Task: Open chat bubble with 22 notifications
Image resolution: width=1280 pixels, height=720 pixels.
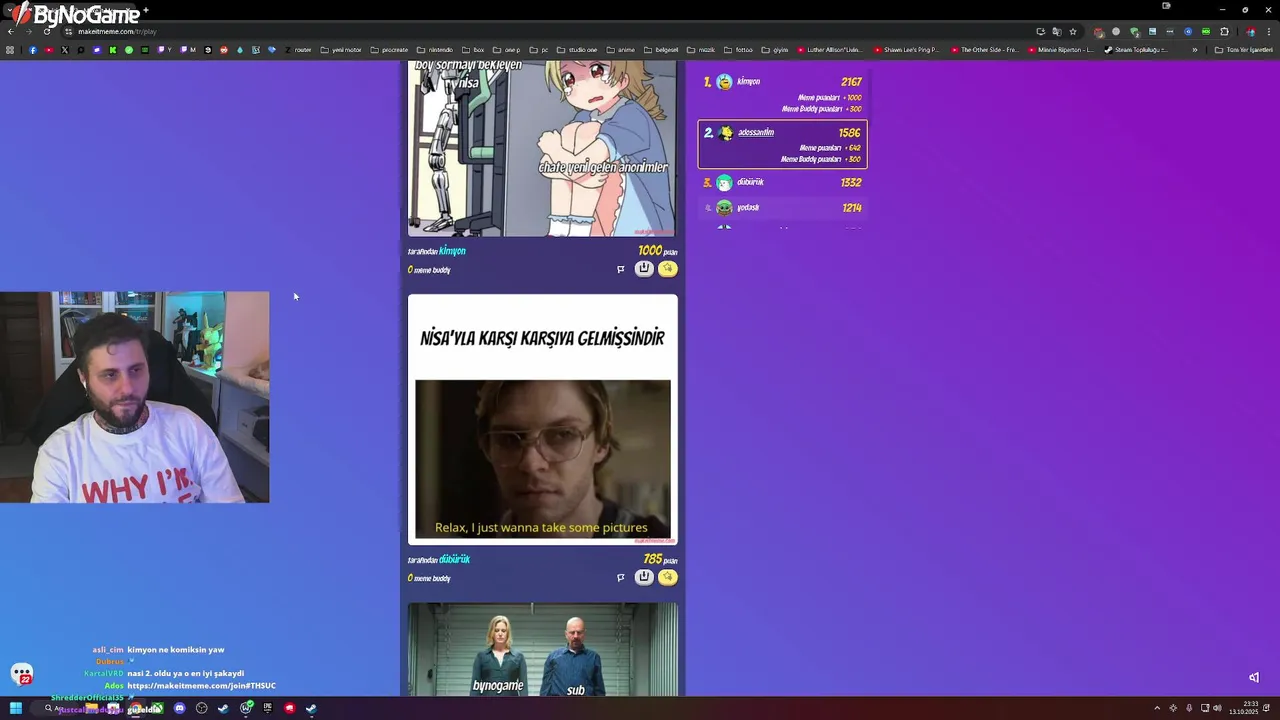Action: pos(22,675)
